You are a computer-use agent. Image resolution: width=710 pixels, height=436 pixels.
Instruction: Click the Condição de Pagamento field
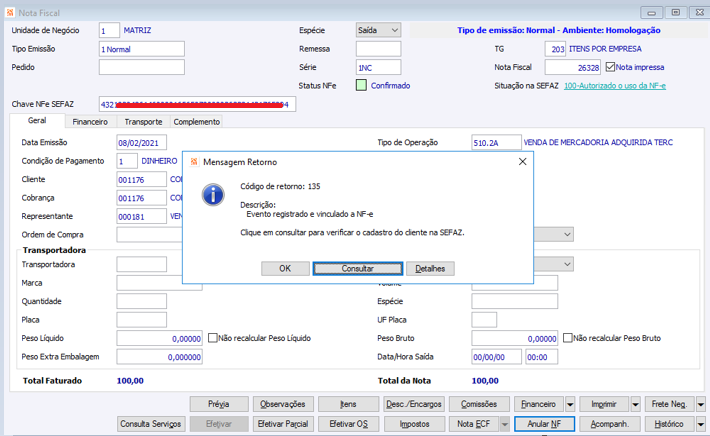click(127, 161)
